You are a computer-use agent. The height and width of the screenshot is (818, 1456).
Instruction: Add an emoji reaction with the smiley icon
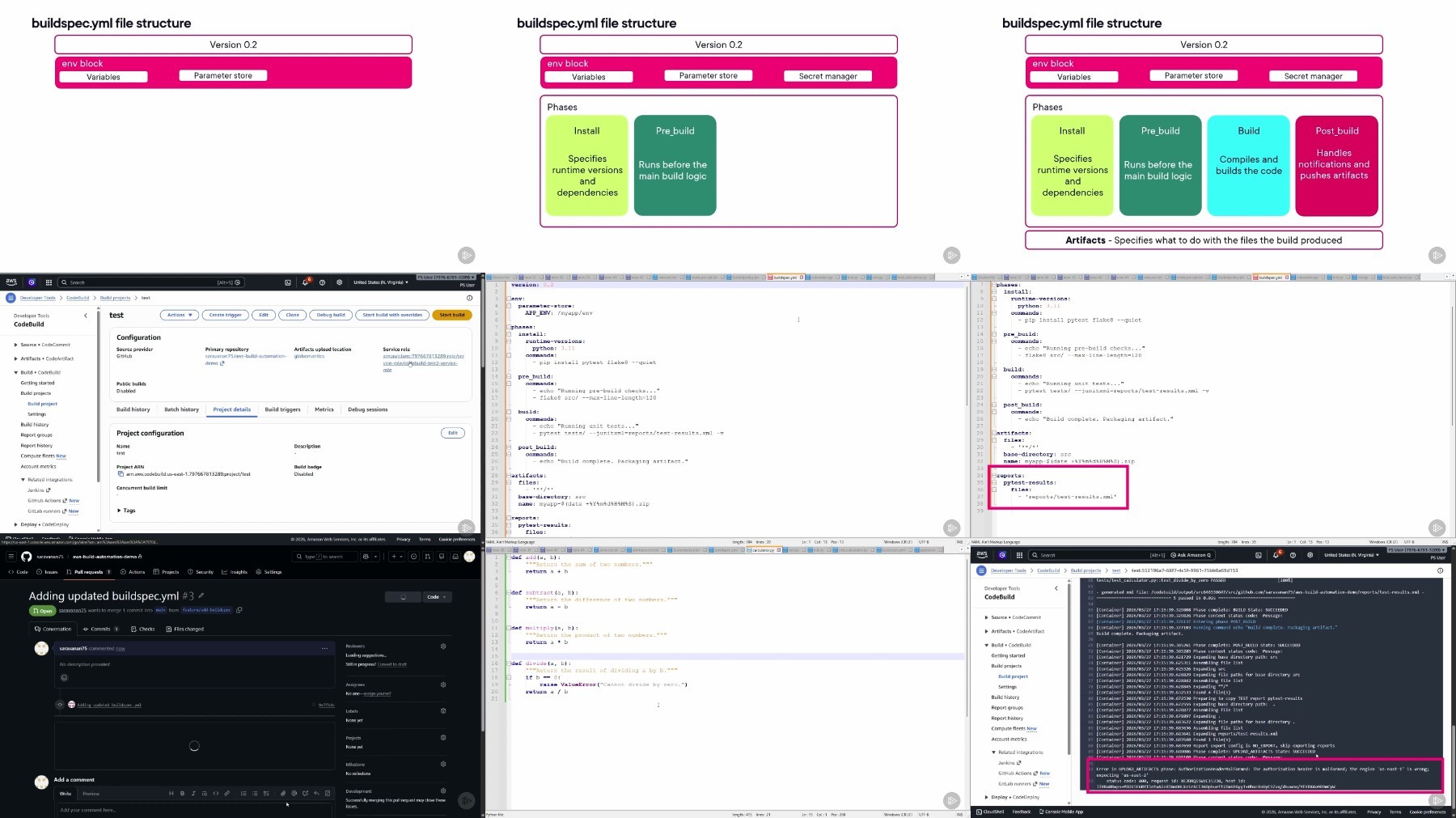(x=64, y=678)
